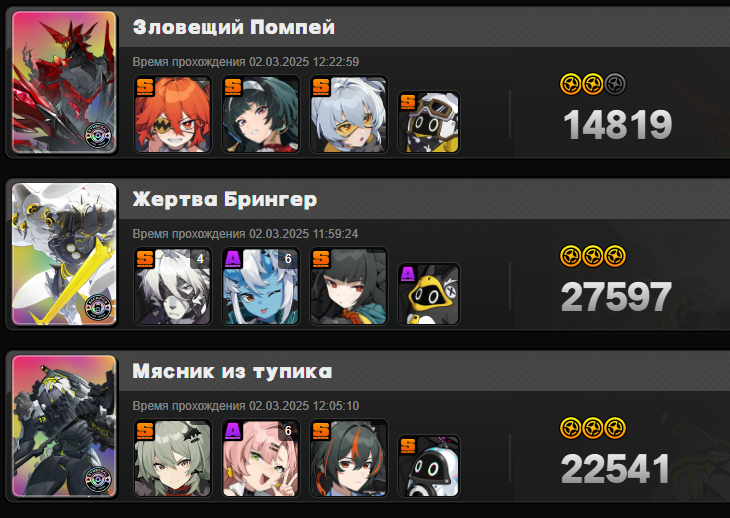Click the Зловещий Помпей title
This screenshot has height=518, width=730.
tap(234, 27)
